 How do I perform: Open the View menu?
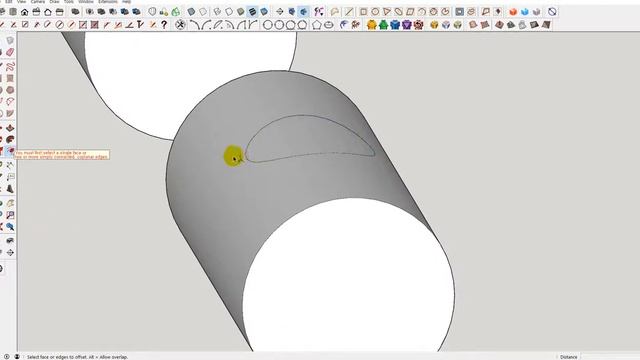[x=21, y=2]
